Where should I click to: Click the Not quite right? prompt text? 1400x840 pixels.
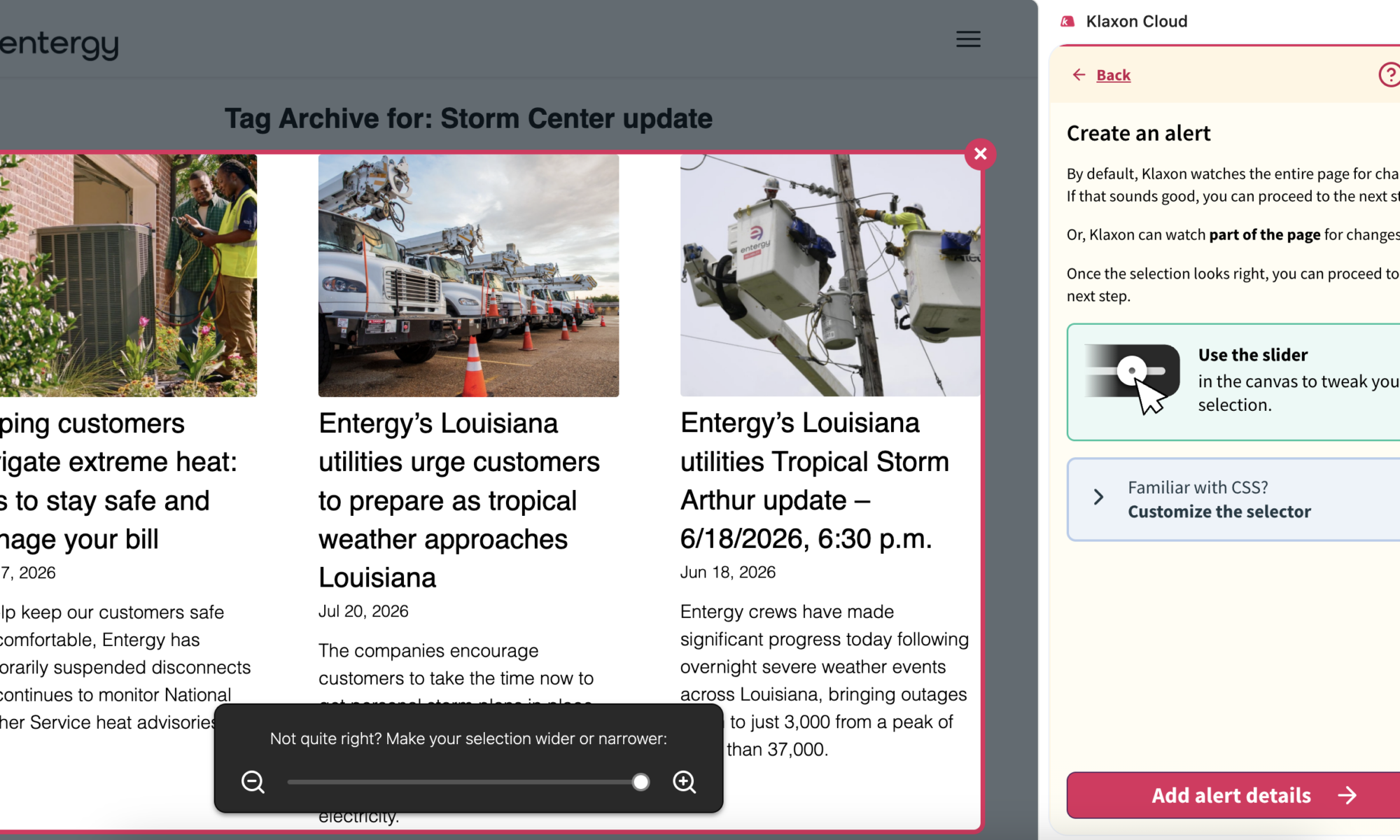tap(468, 738)
